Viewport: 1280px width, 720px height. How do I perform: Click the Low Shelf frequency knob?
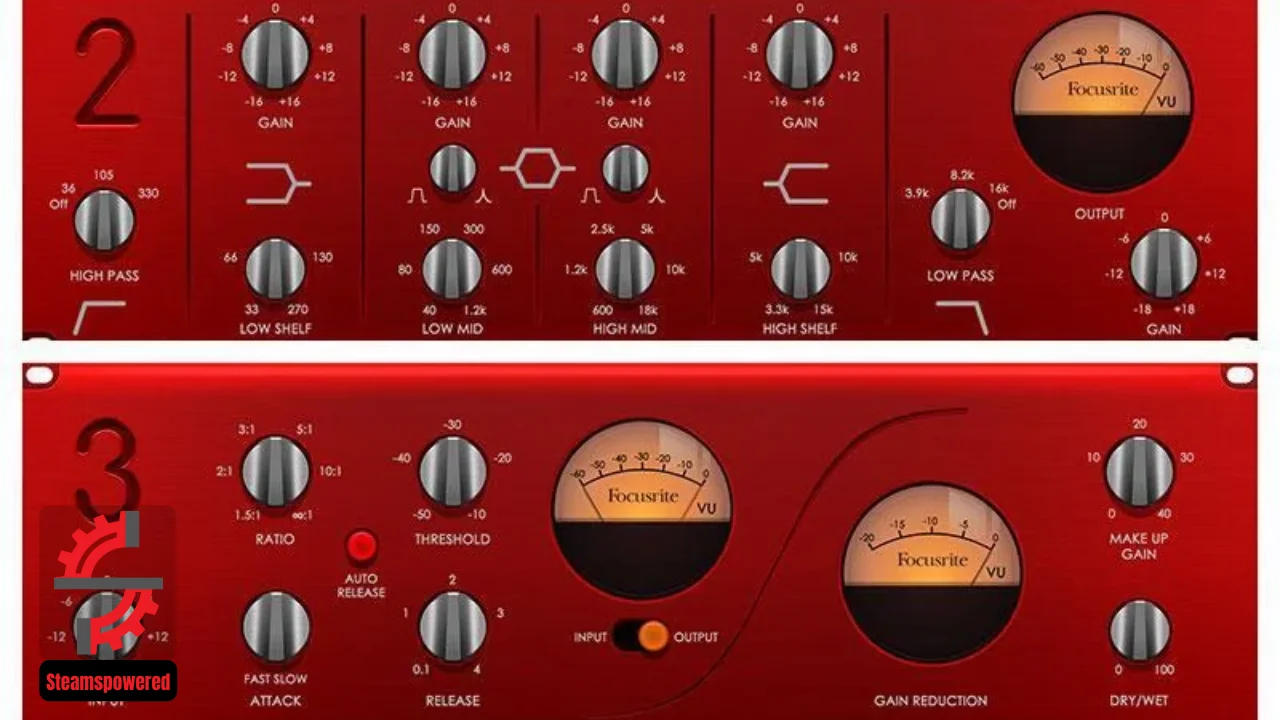275,269
